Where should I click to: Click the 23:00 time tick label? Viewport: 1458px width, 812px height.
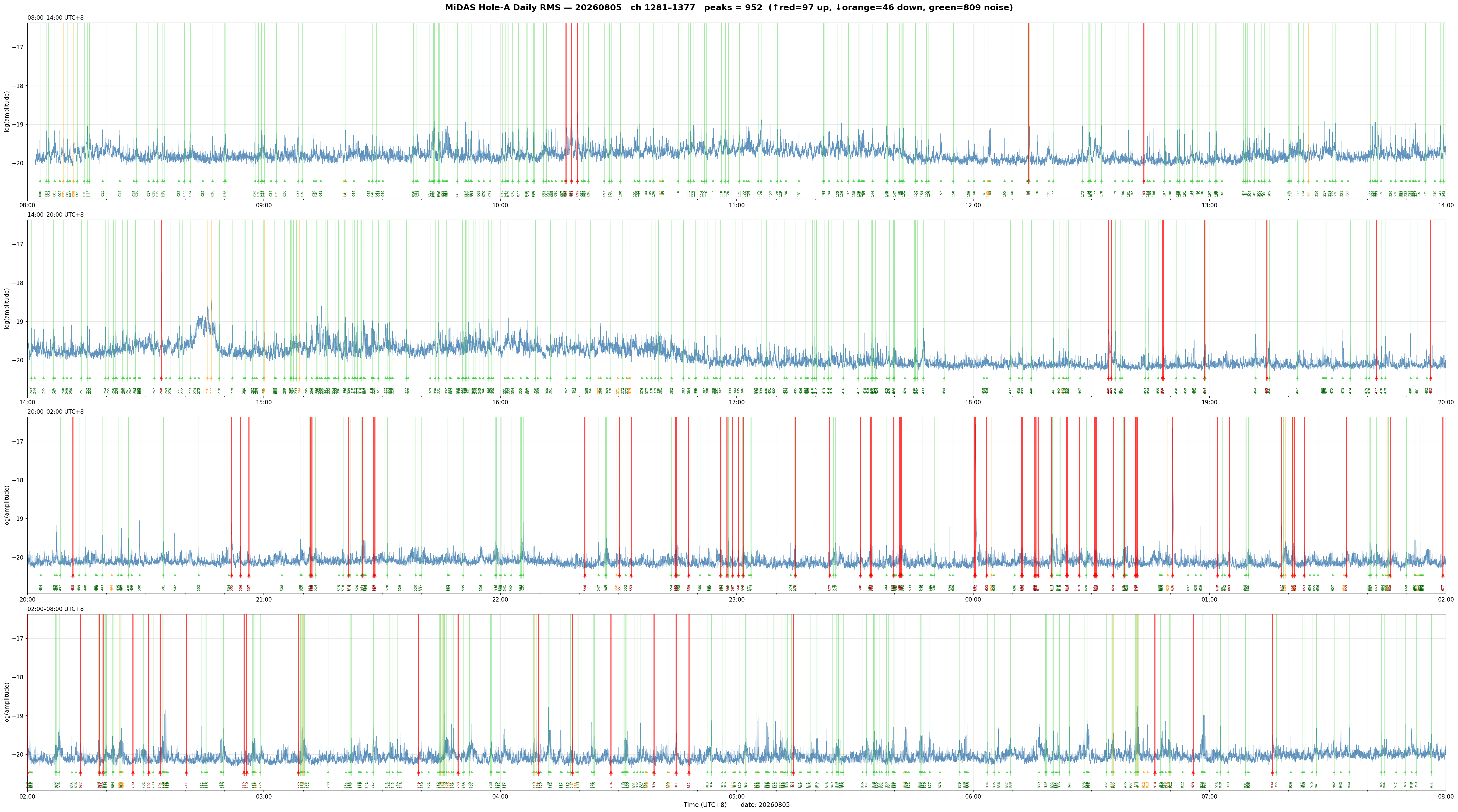(736, 599)
